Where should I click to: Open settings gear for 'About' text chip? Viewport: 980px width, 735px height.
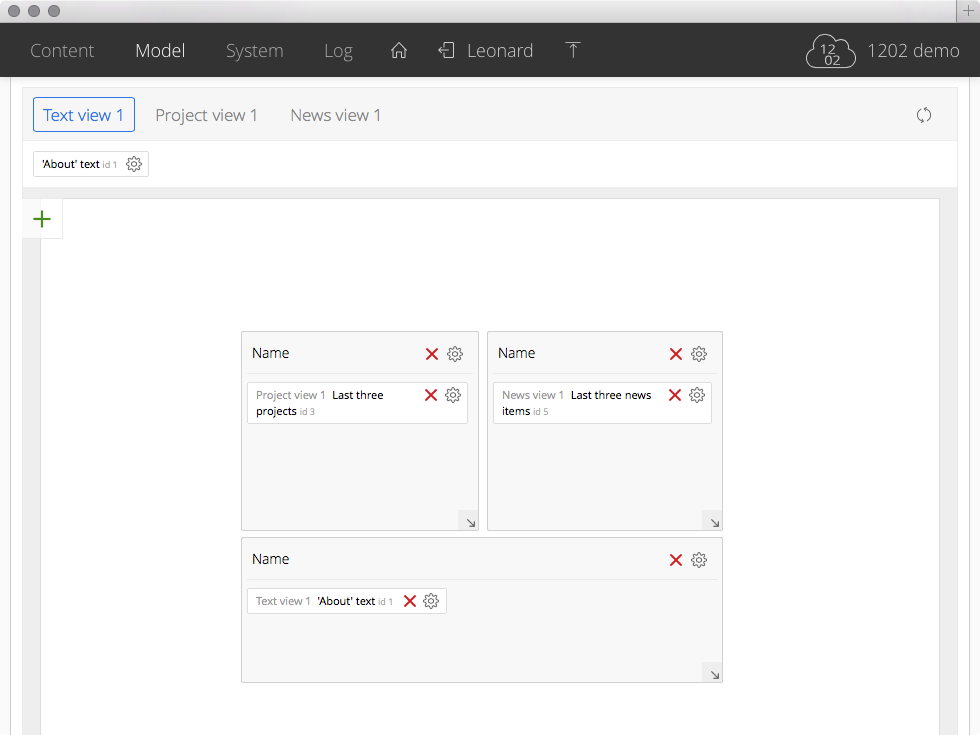[134, 164]
